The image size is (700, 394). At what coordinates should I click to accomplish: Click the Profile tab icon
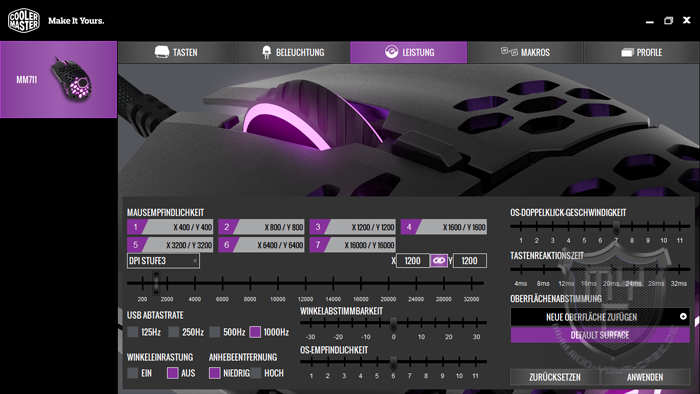coord(627,52)
